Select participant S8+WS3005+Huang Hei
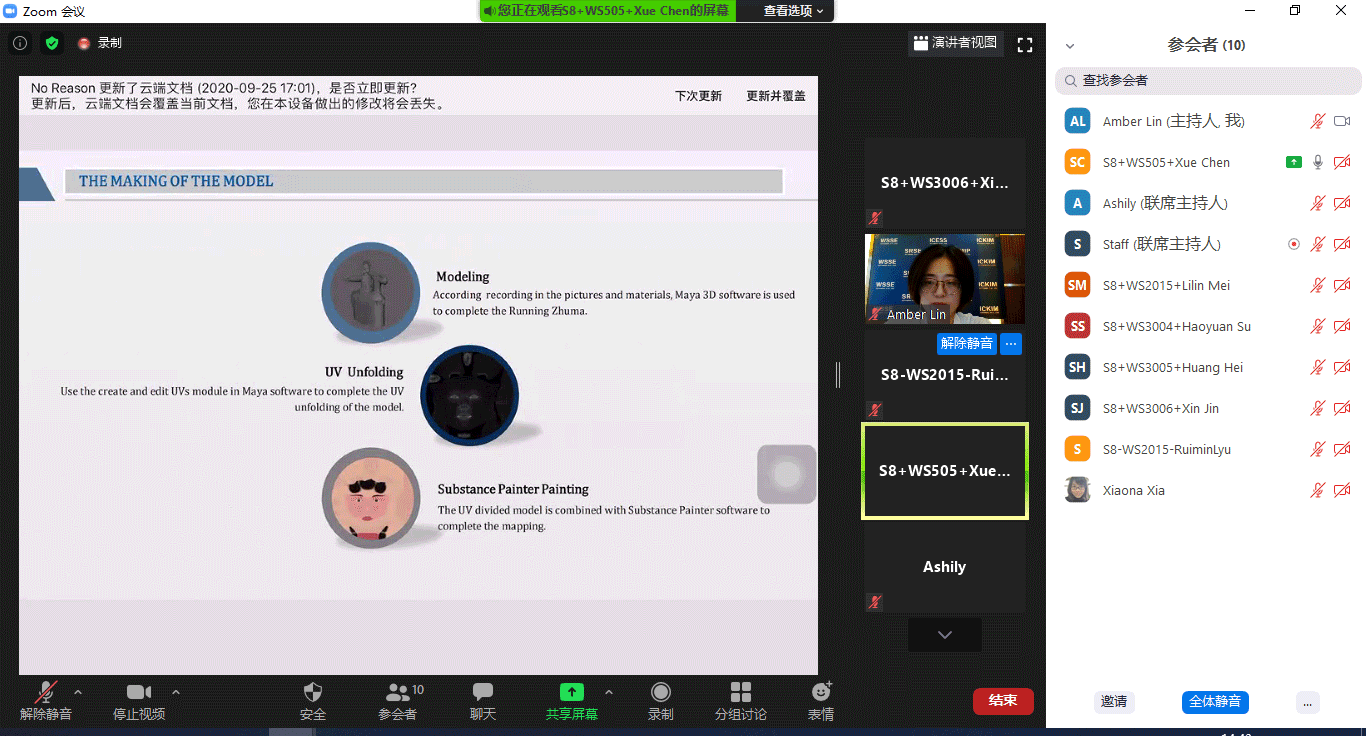This screenshot has height=736, width=1366. [x=1205, y=367]
